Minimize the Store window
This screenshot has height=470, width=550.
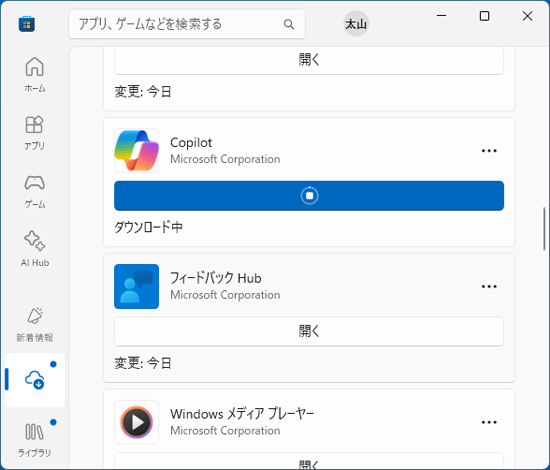[441, 16]
